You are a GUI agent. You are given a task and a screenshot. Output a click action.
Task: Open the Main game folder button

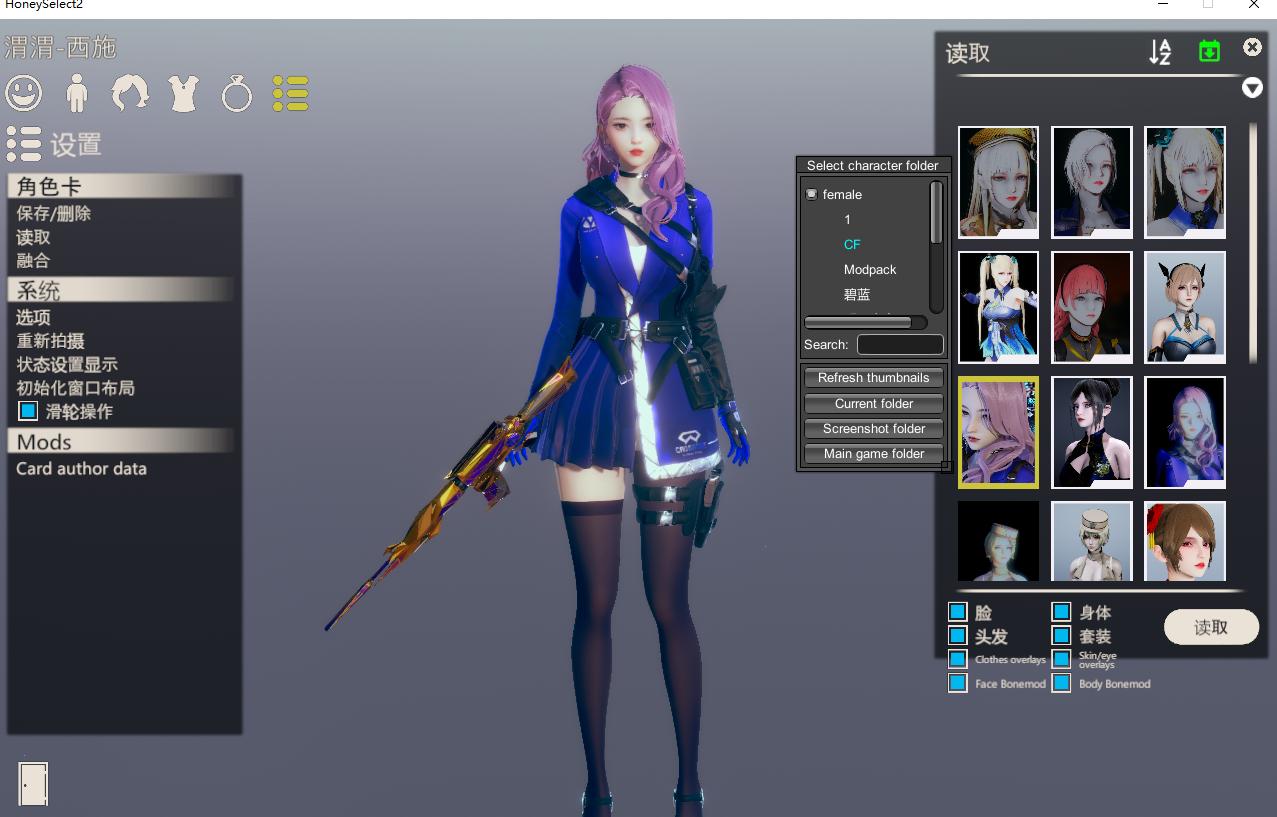874,454
